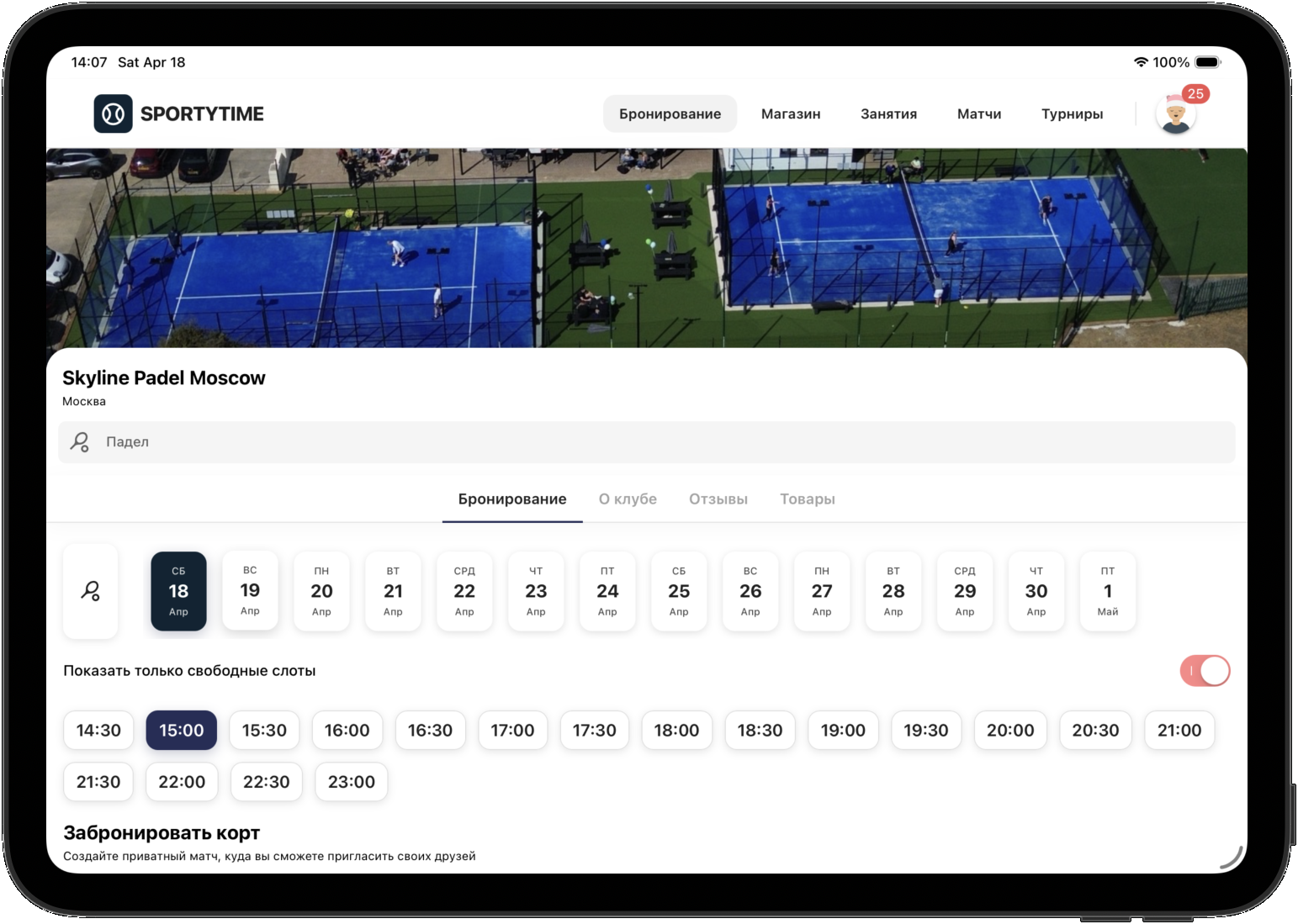Click the SportyTime tennis ball logo

pyautogui.click(x=113, y=114)
